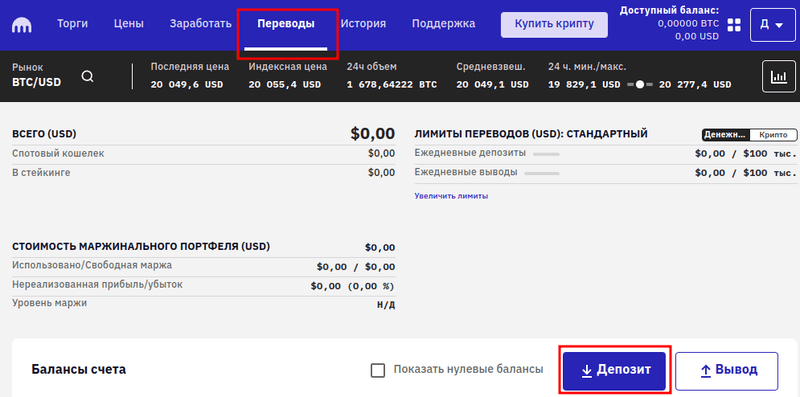
Task: Open the Заработать menu item
Action: tap(201, 23)
